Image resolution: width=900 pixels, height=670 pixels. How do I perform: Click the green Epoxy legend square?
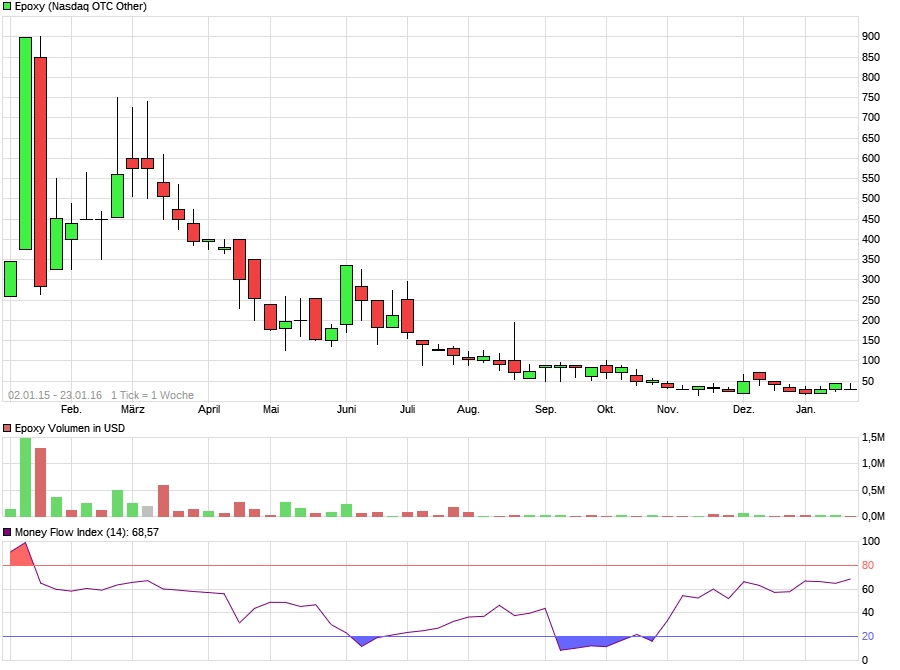pos(7,7)
